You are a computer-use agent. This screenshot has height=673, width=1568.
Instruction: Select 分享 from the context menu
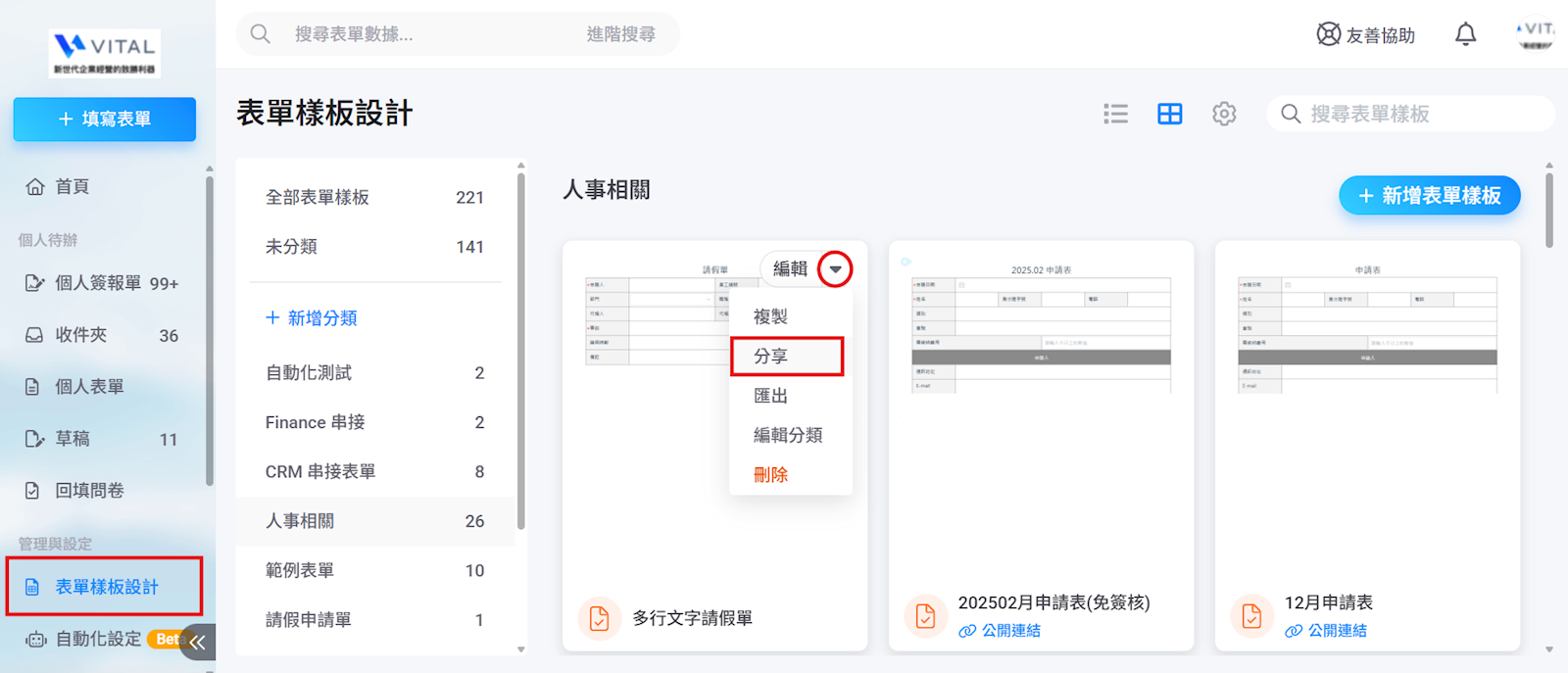point(786,357)
